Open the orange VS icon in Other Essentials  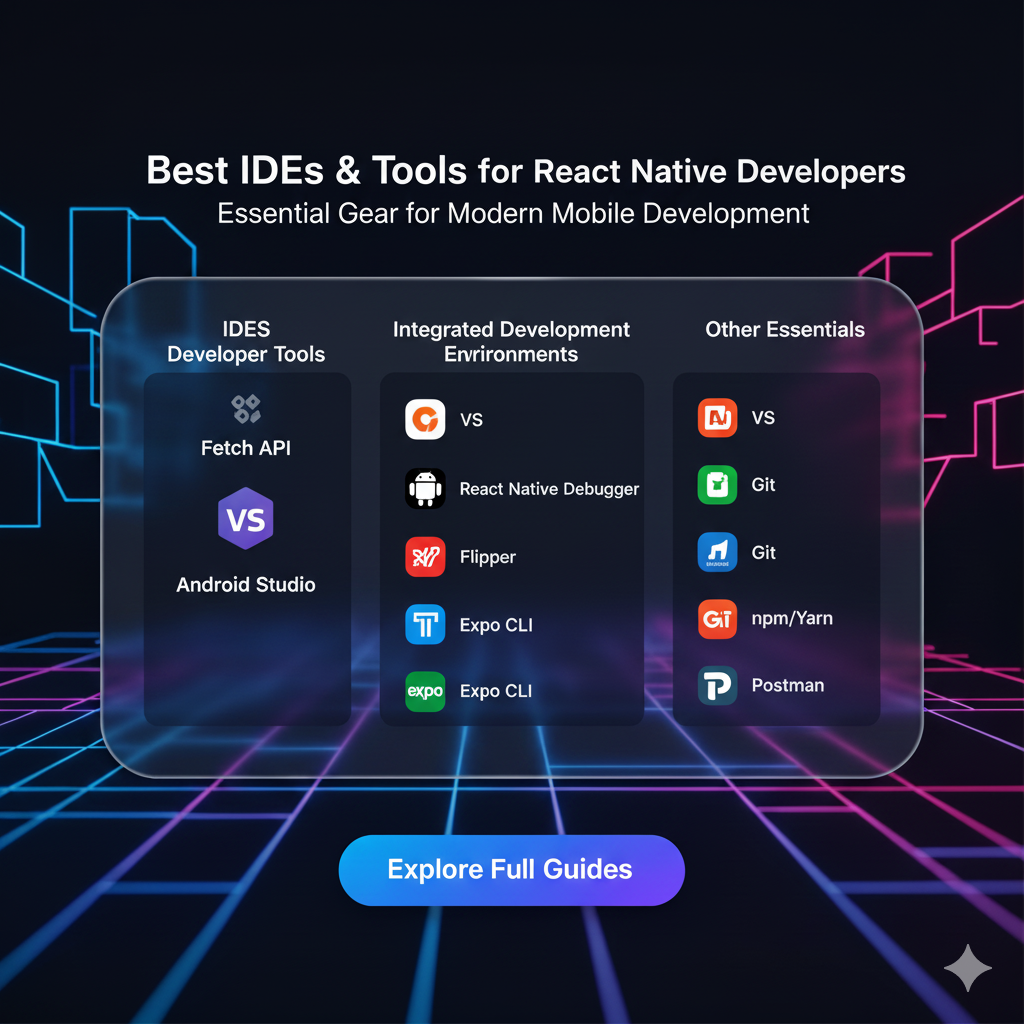click(x=716, y=418)
